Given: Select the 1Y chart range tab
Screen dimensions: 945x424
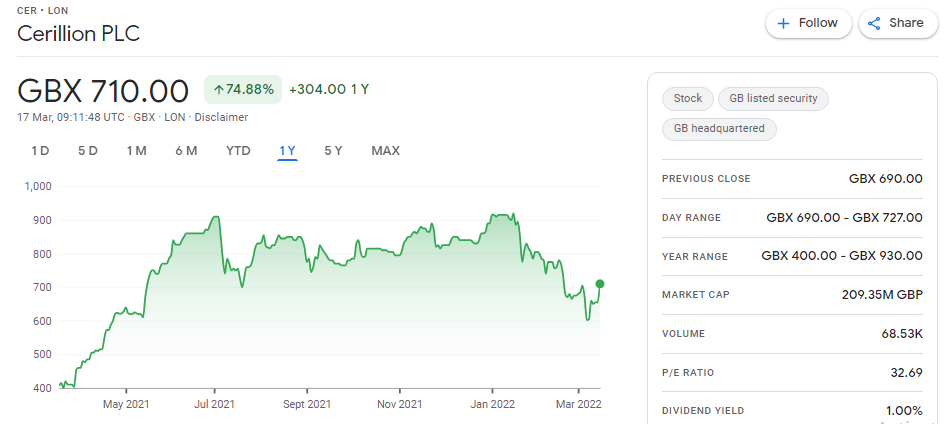Looking at the screenshot, I should pos(287,151).
